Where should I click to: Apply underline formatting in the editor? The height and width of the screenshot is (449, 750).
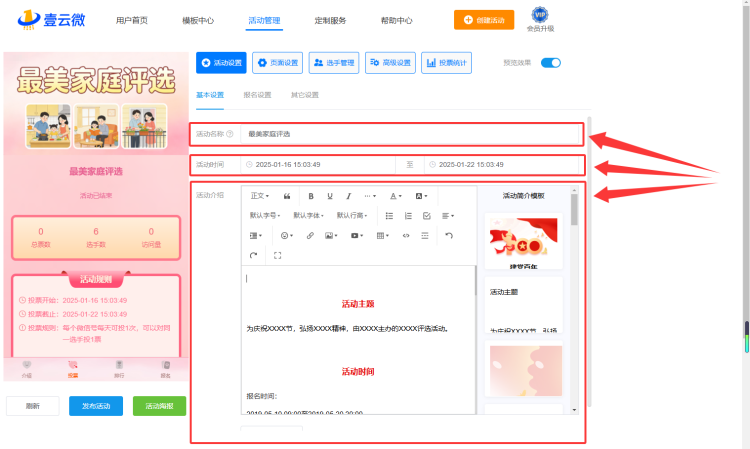point(330,196)
